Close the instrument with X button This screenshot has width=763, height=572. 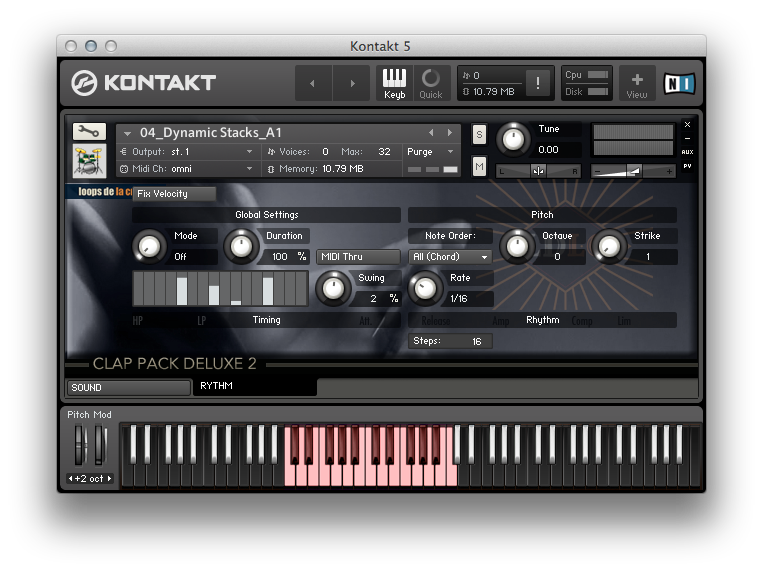(688, 125)
